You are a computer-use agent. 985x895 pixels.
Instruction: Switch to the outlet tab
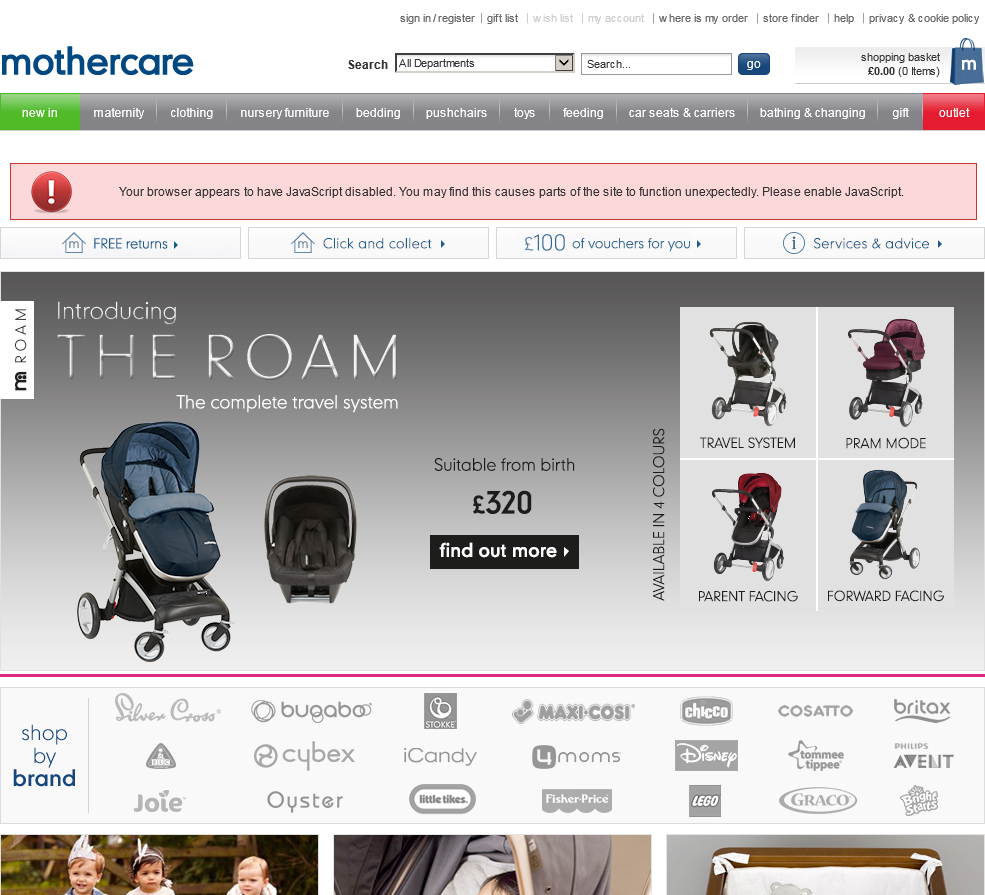(x=954, y=112)
